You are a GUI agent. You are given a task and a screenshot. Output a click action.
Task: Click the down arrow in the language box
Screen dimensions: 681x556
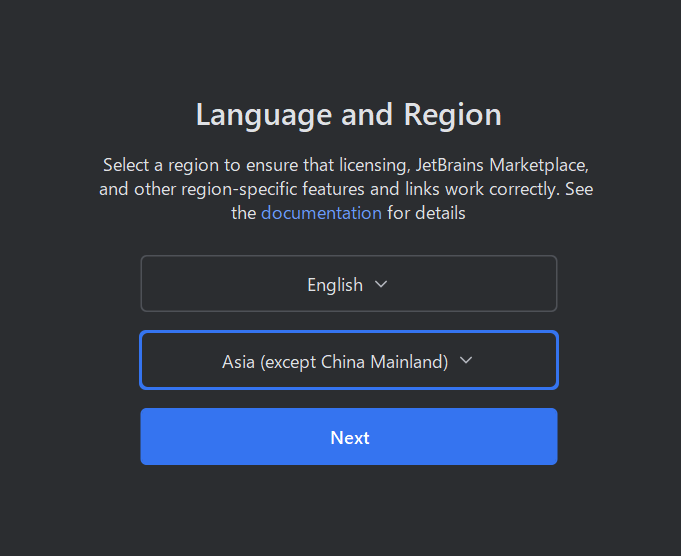381,284
